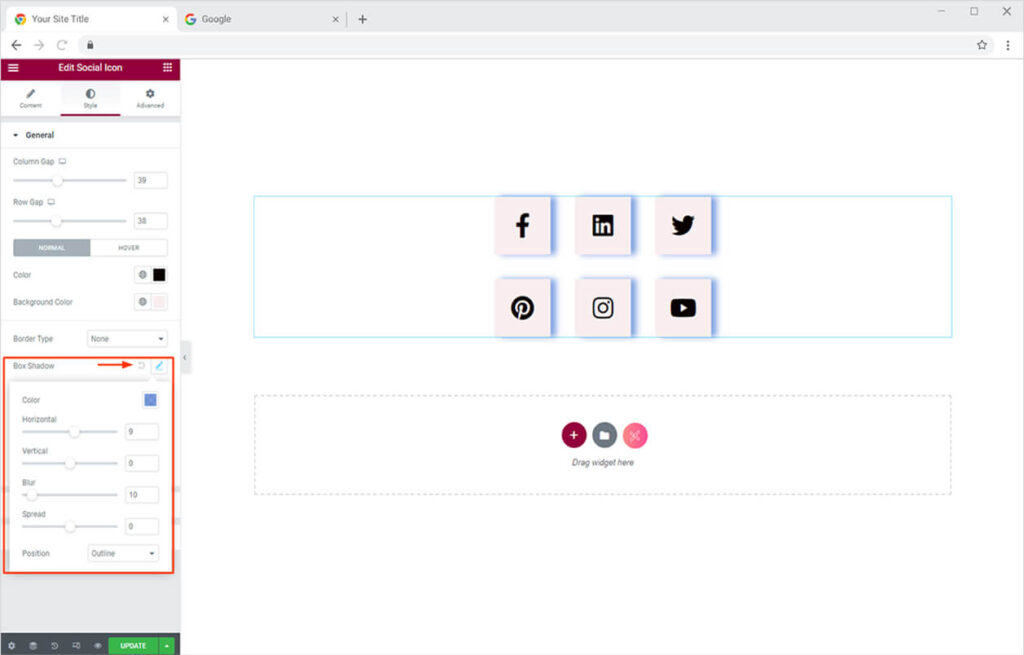Click the green Update button
This screenshot has width=1024, height=655.
point(133,646)
